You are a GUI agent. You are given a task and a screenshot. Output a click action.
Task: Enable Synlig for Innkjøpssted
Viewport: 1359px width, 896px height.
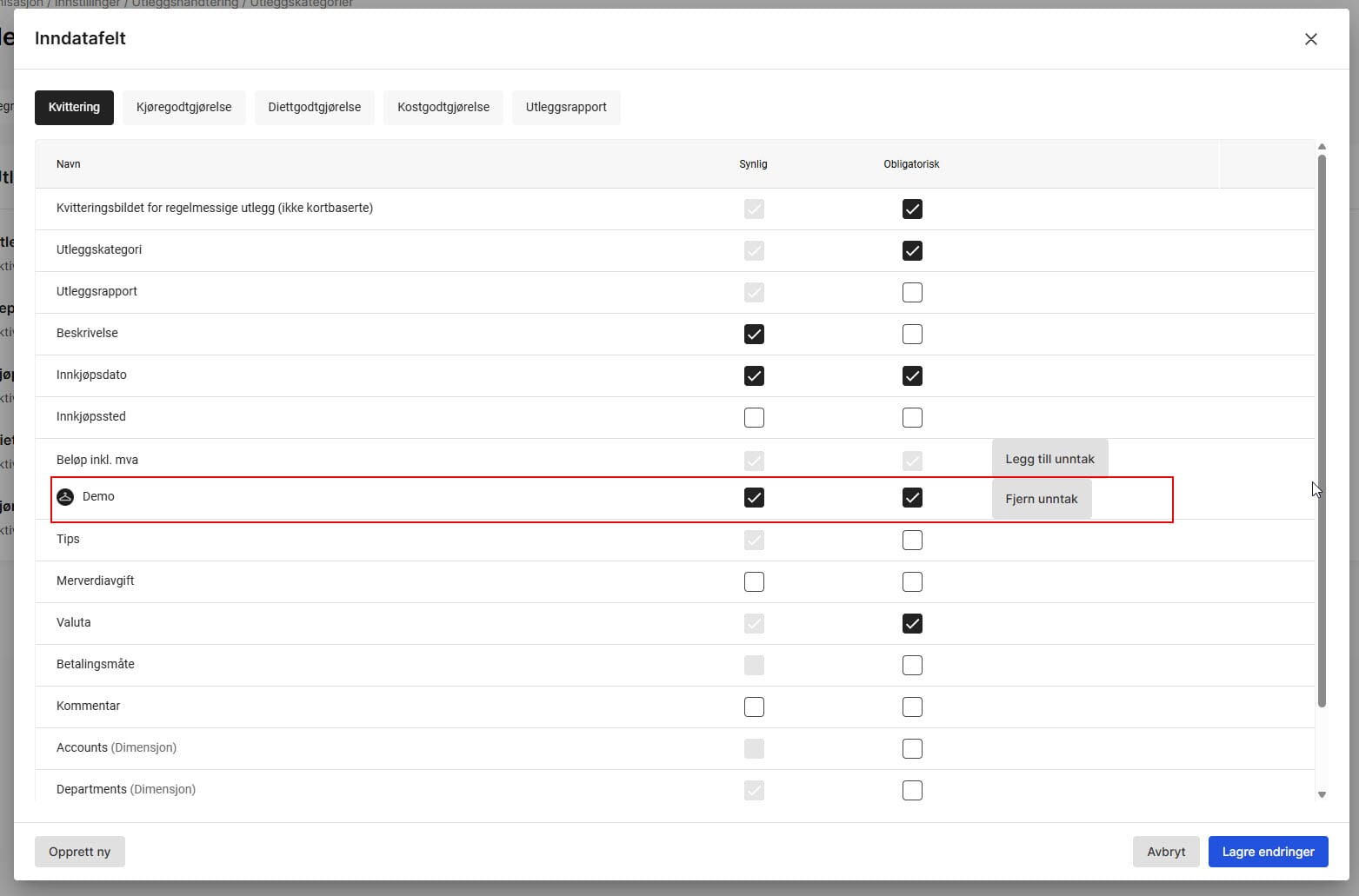point(754,418)
